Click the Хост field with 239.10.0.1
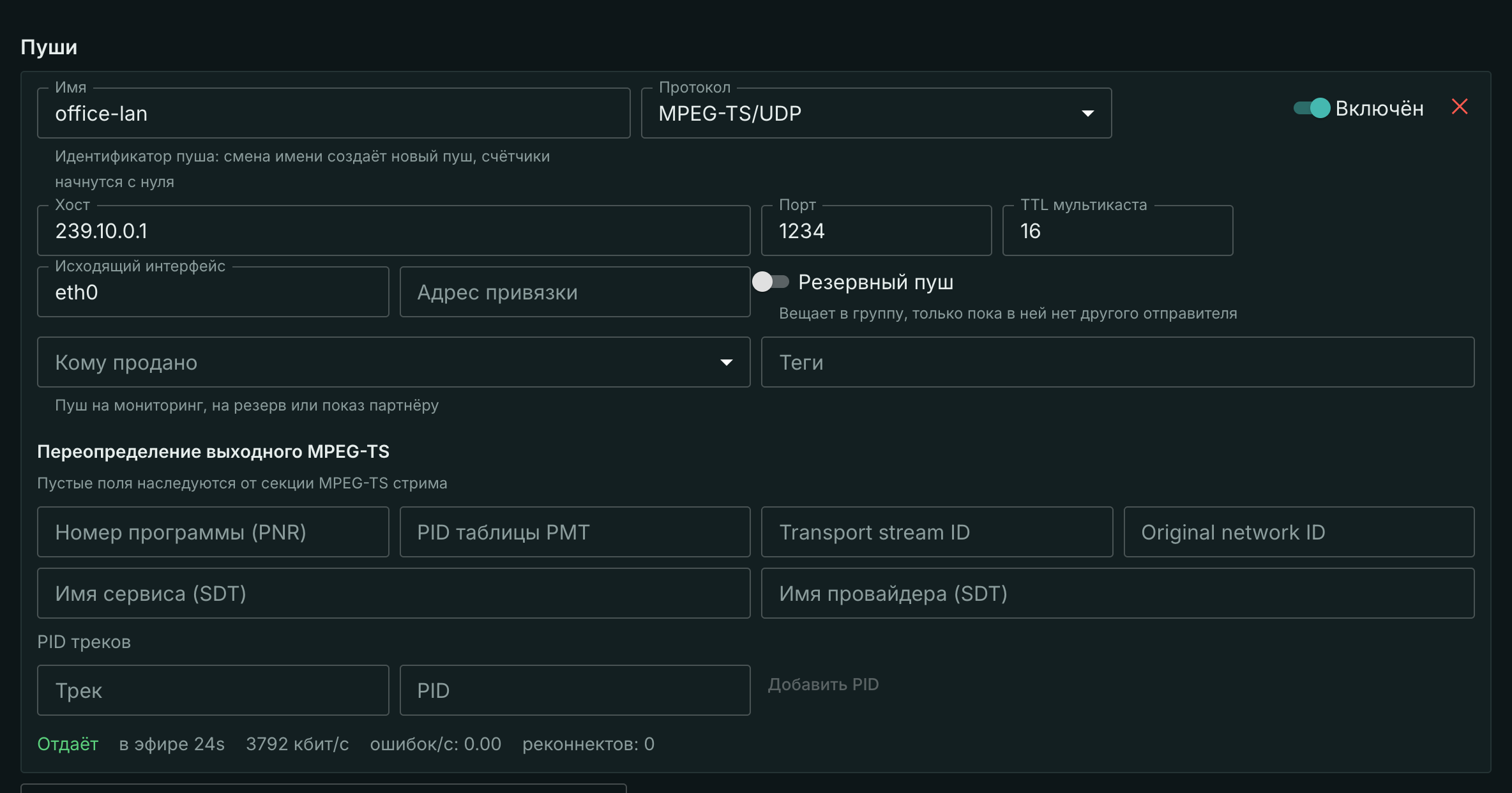This screenshot has width=1512, height=793. pos(393,230)
